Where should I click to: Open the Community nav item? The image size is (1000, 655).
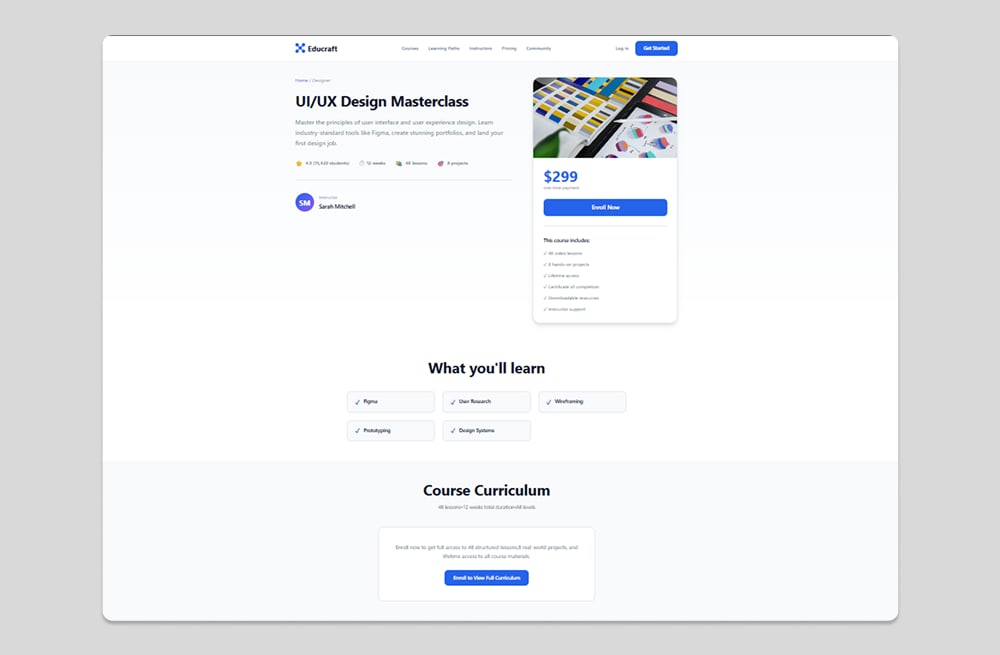coord(538,48)
